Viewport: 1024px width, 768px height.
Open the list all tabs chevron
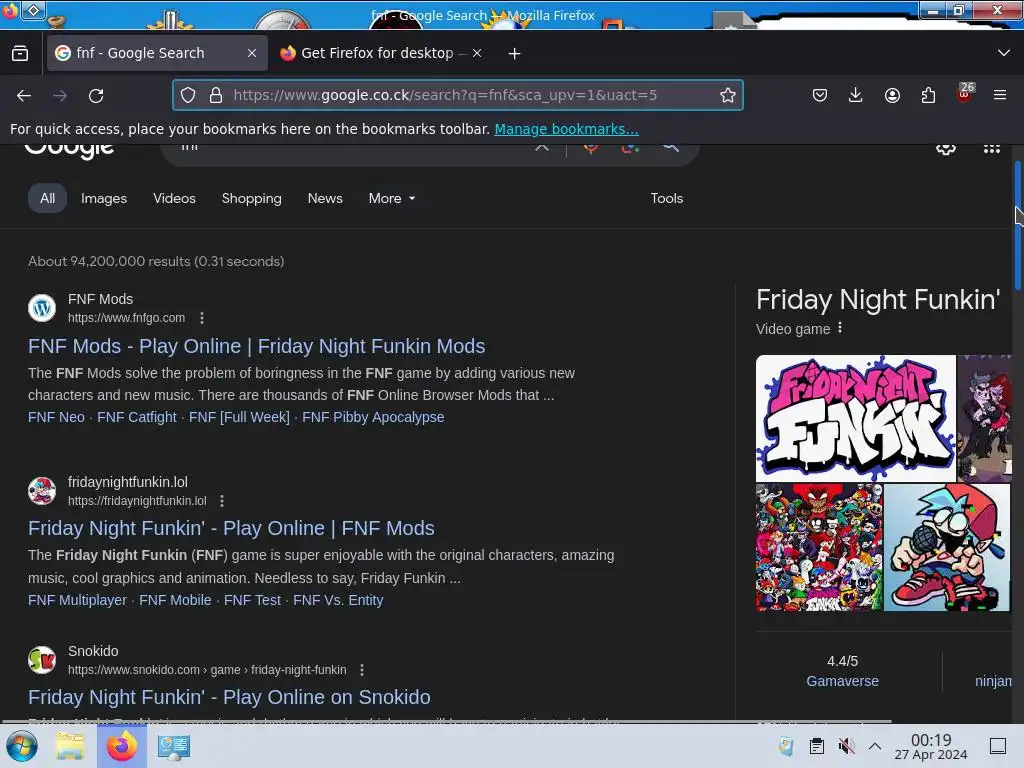1004,53
